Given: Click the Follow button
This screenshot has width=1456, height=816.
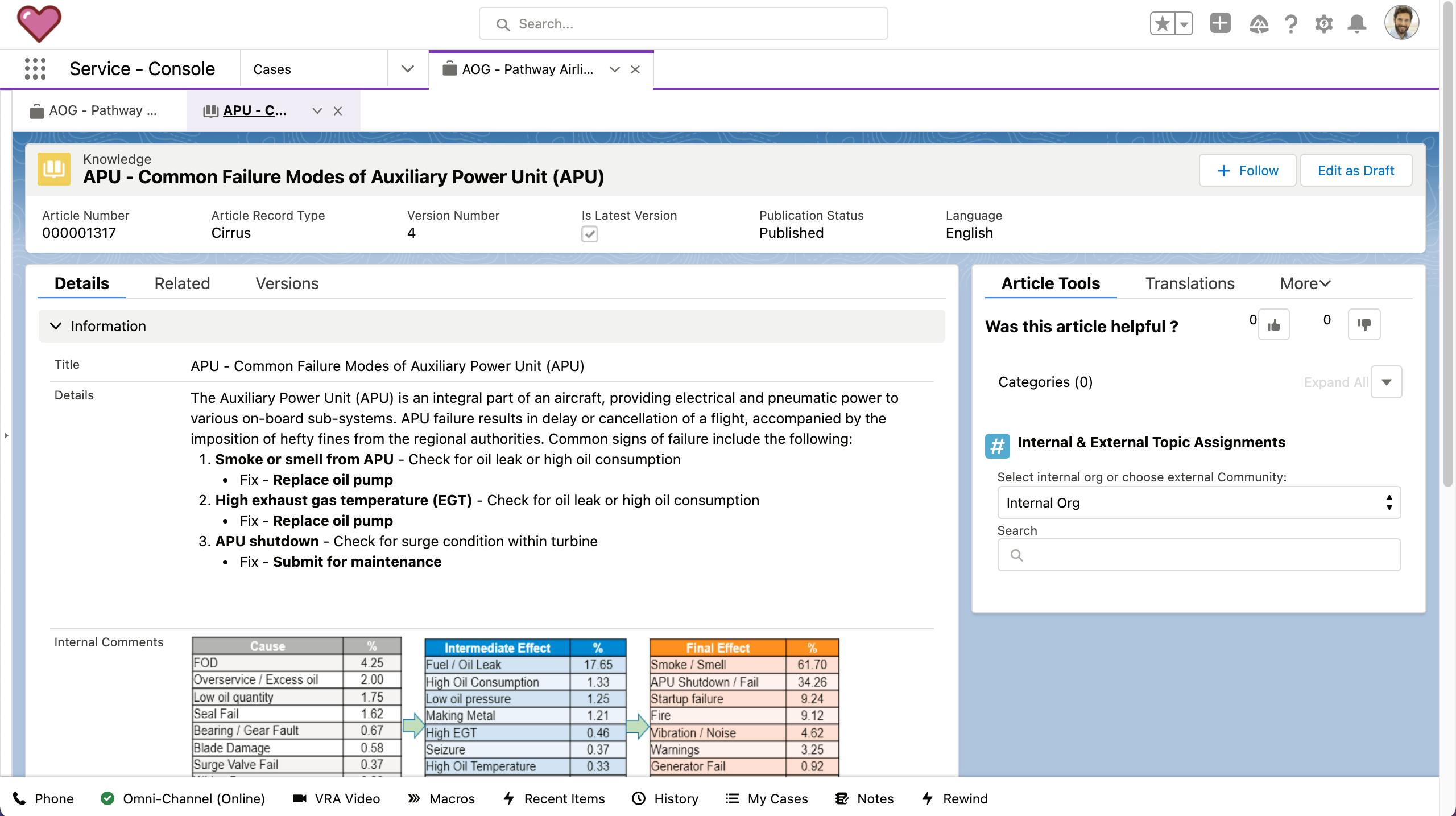Looking at the screenshot, I should 1247,171.
